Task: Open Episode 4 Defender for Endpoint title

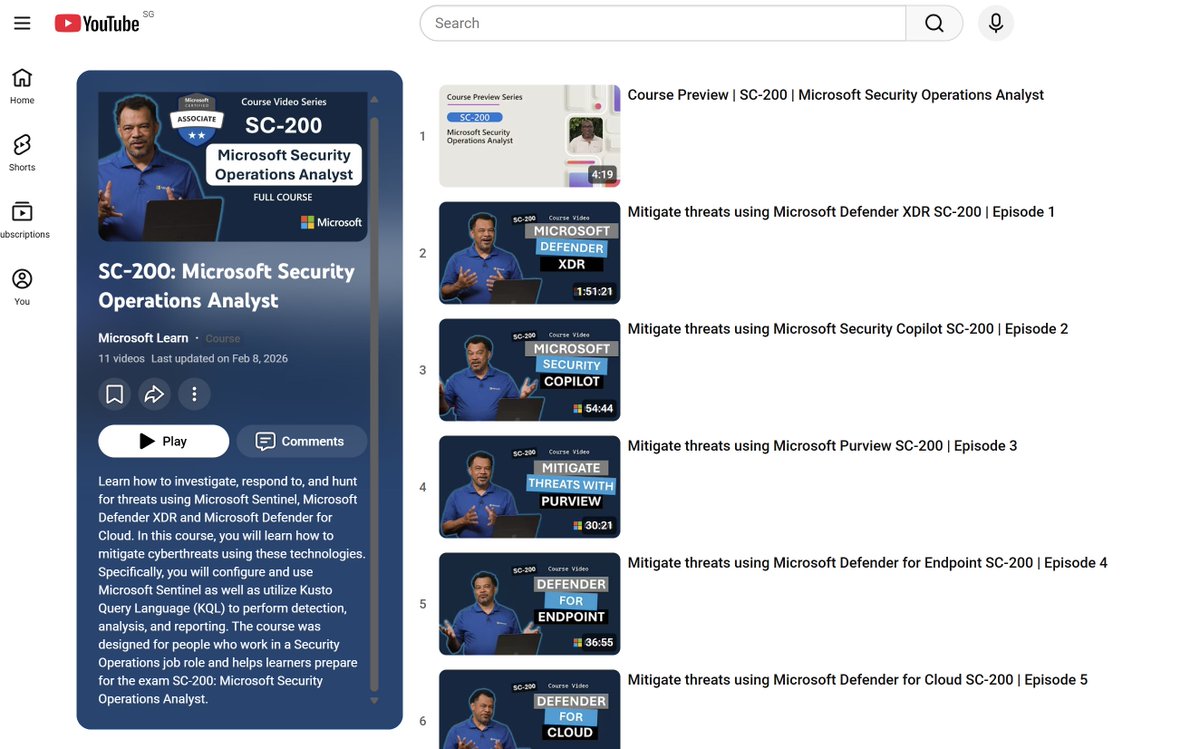Action: coord(867,563)
